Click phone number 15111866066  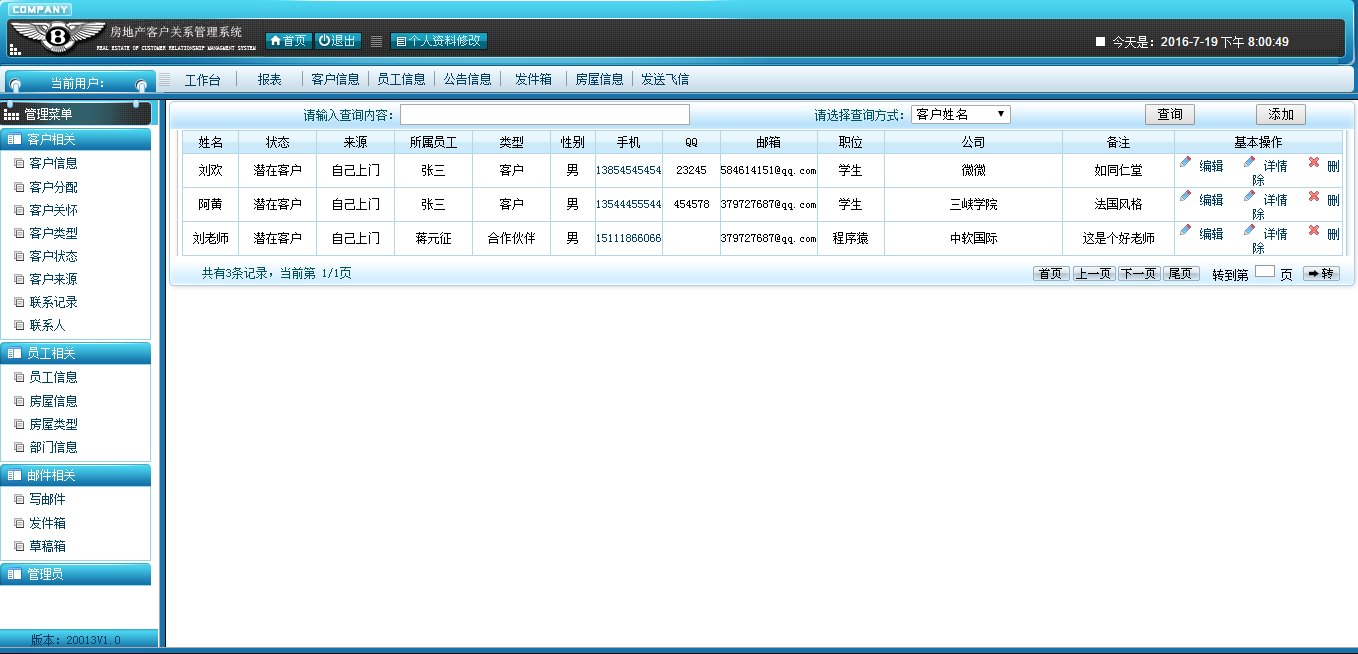point(628,238)
